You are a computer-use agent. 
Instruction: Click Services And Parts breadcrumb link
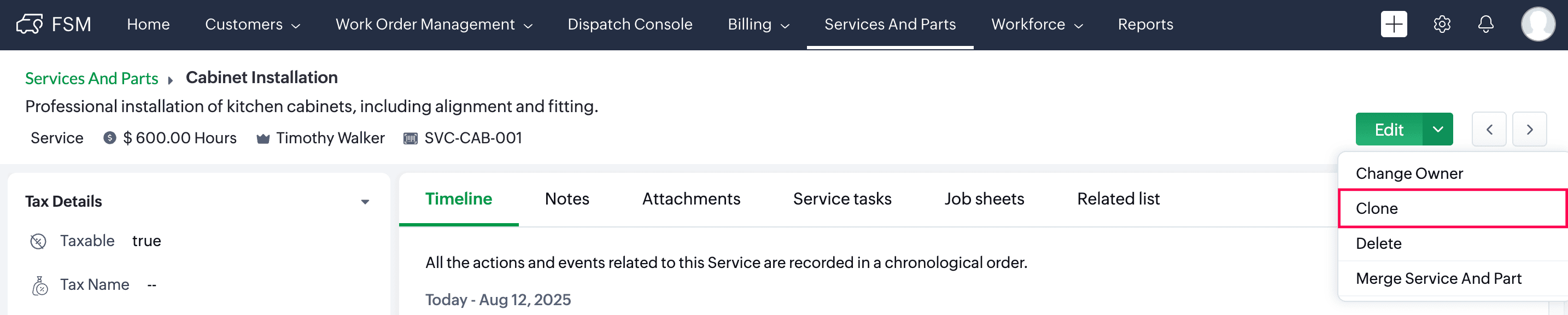91,79
